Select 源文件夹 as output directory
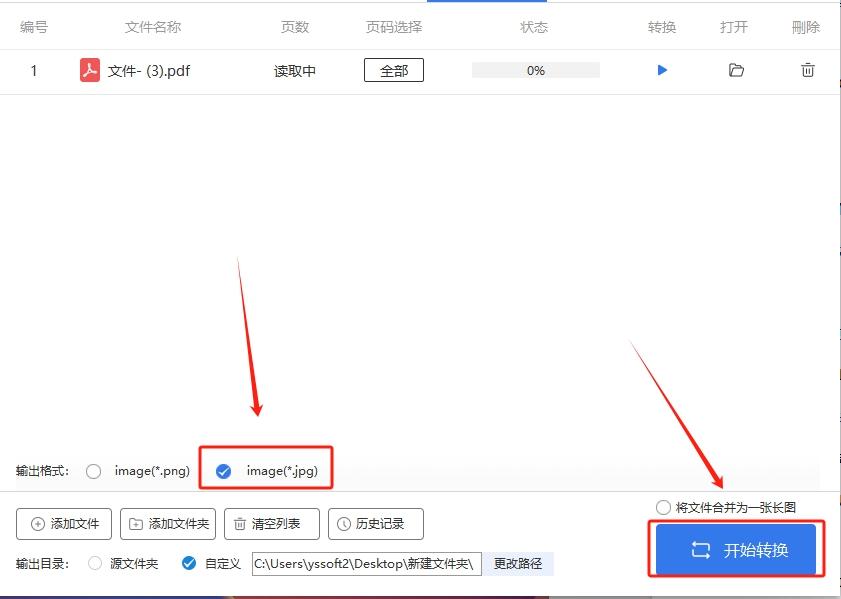The image size is (841, 599). (x=95, y=563)
